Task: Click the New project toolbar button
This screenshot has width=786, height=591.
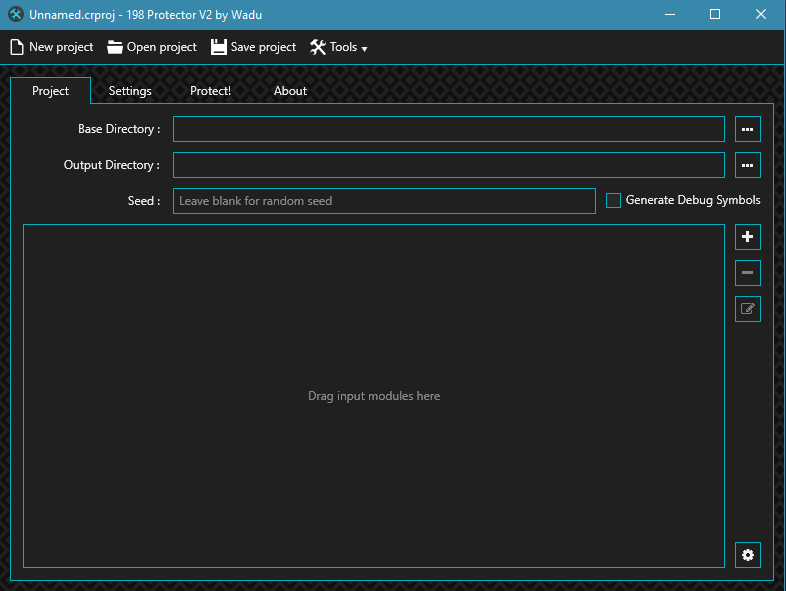Action: [x=52, y=47]
